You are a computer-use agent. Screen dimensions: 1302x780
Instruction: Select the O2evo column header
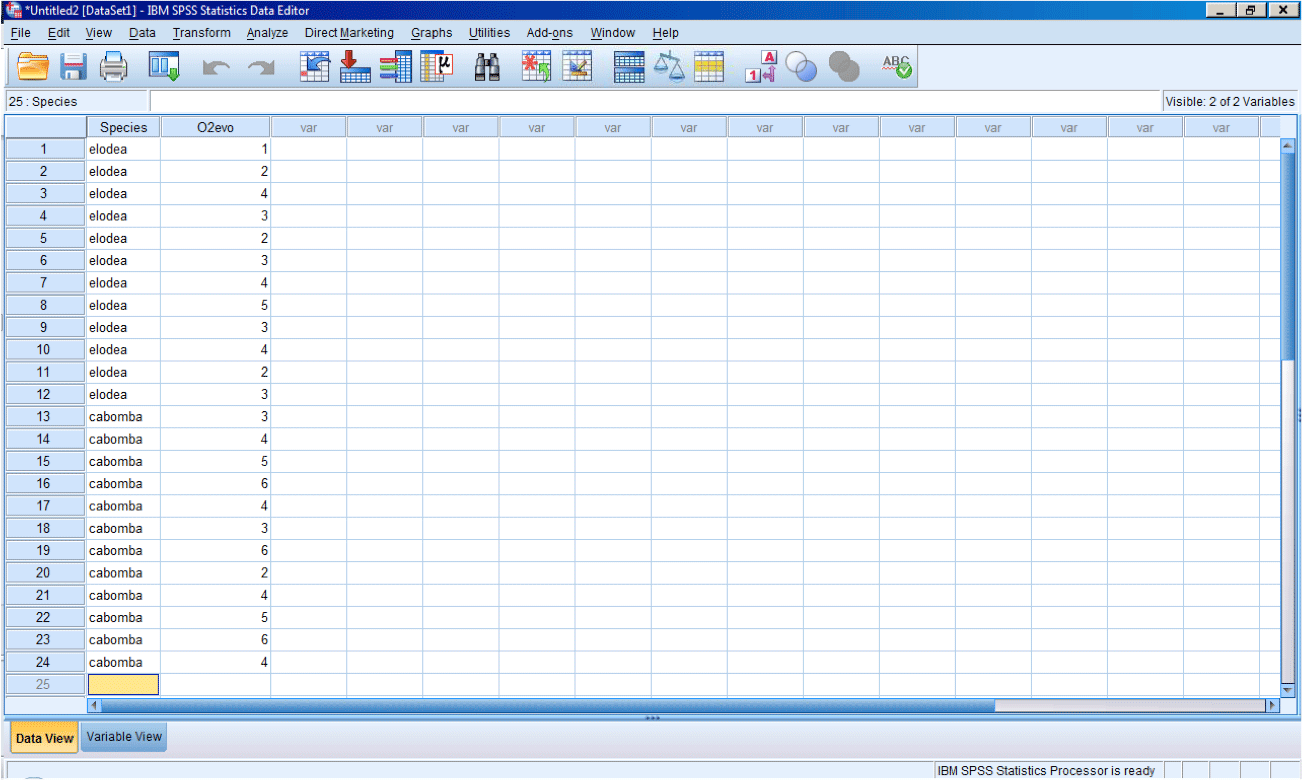[x=215, y=127]
